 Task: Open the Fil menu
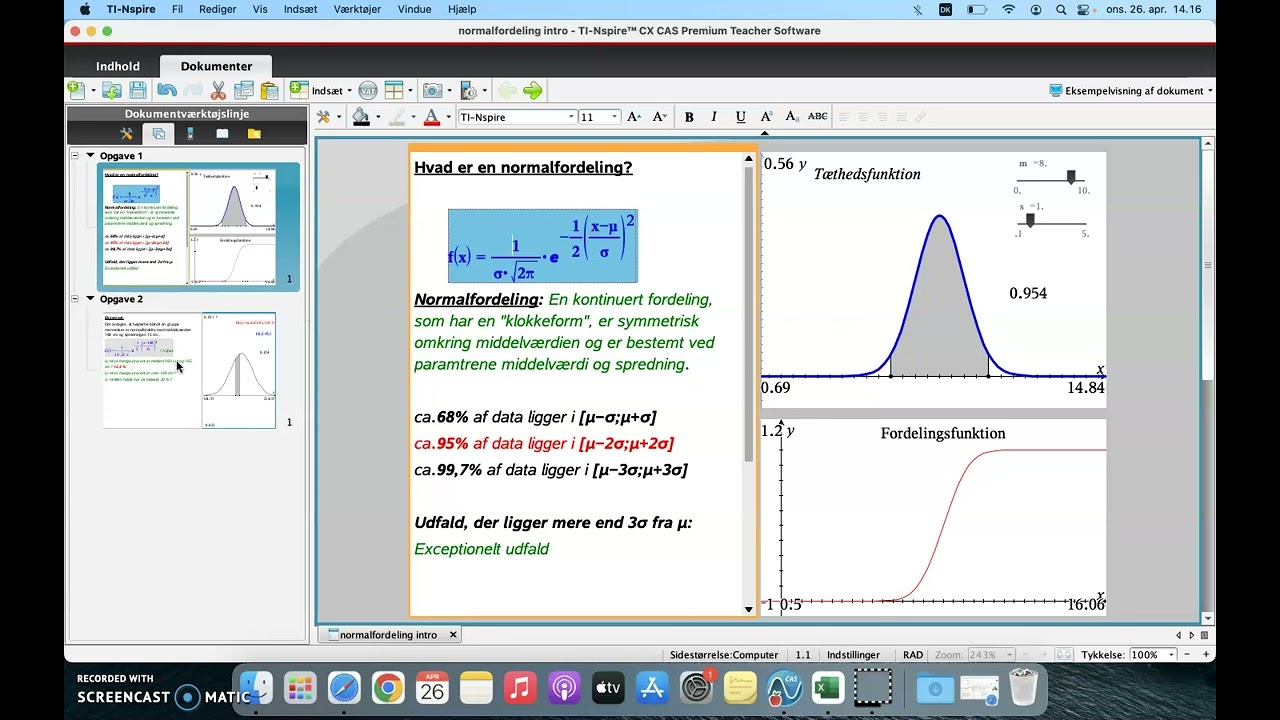(177, 9)
